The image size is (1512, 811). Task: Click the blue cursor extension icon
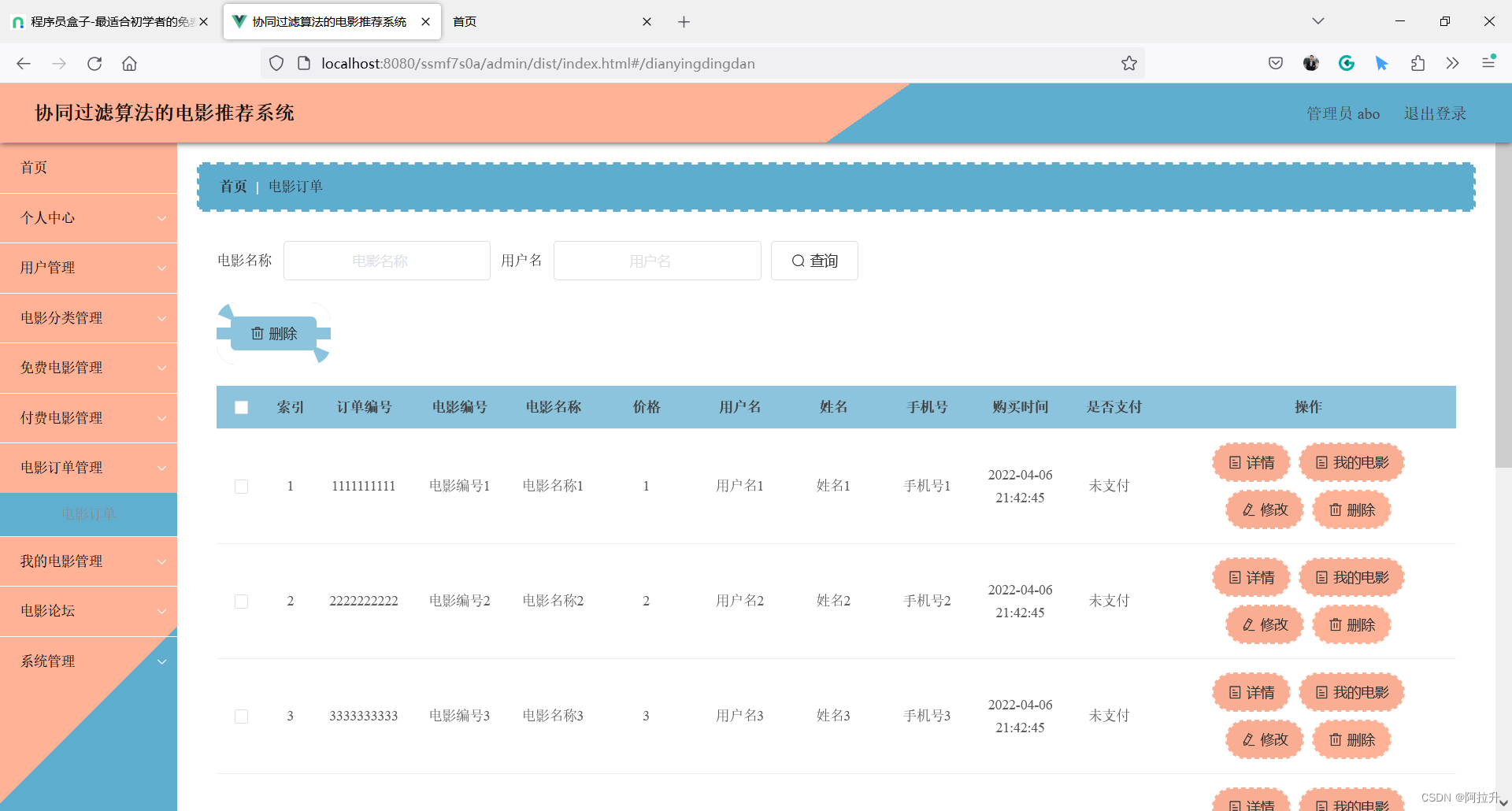pos(1381,64)
